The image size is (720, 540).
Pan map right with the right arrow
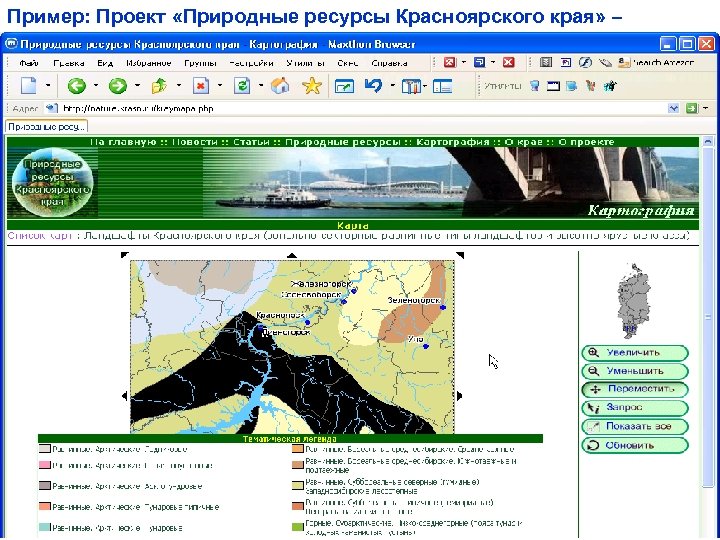tap(460, 395)
